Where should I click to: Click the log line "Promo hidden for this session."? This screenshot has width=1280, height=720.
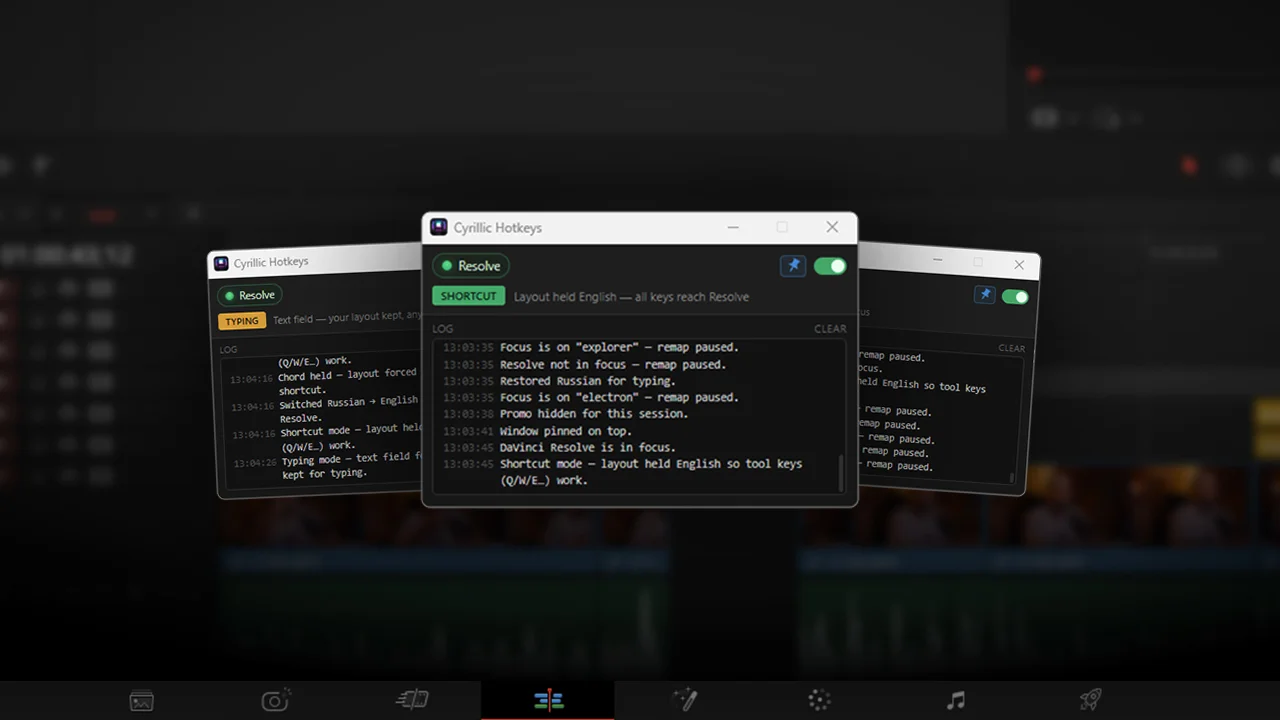point(594,414)
